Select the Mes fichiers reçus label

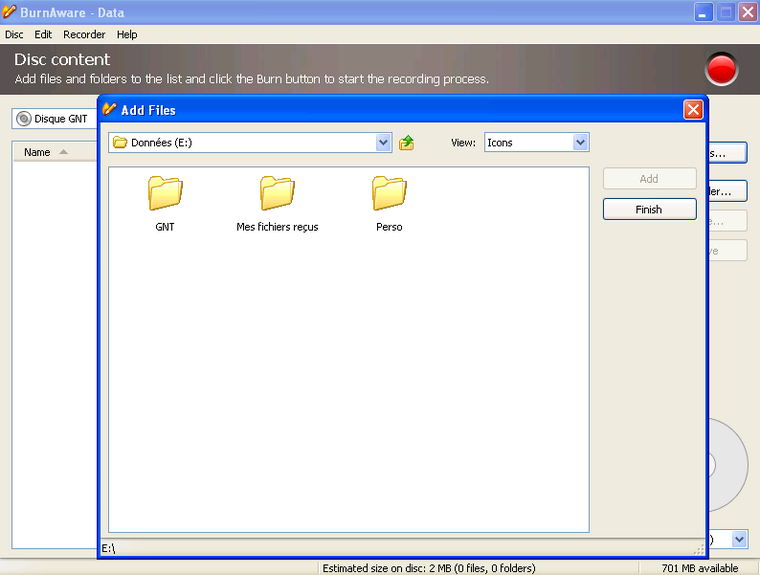(277, 227)
